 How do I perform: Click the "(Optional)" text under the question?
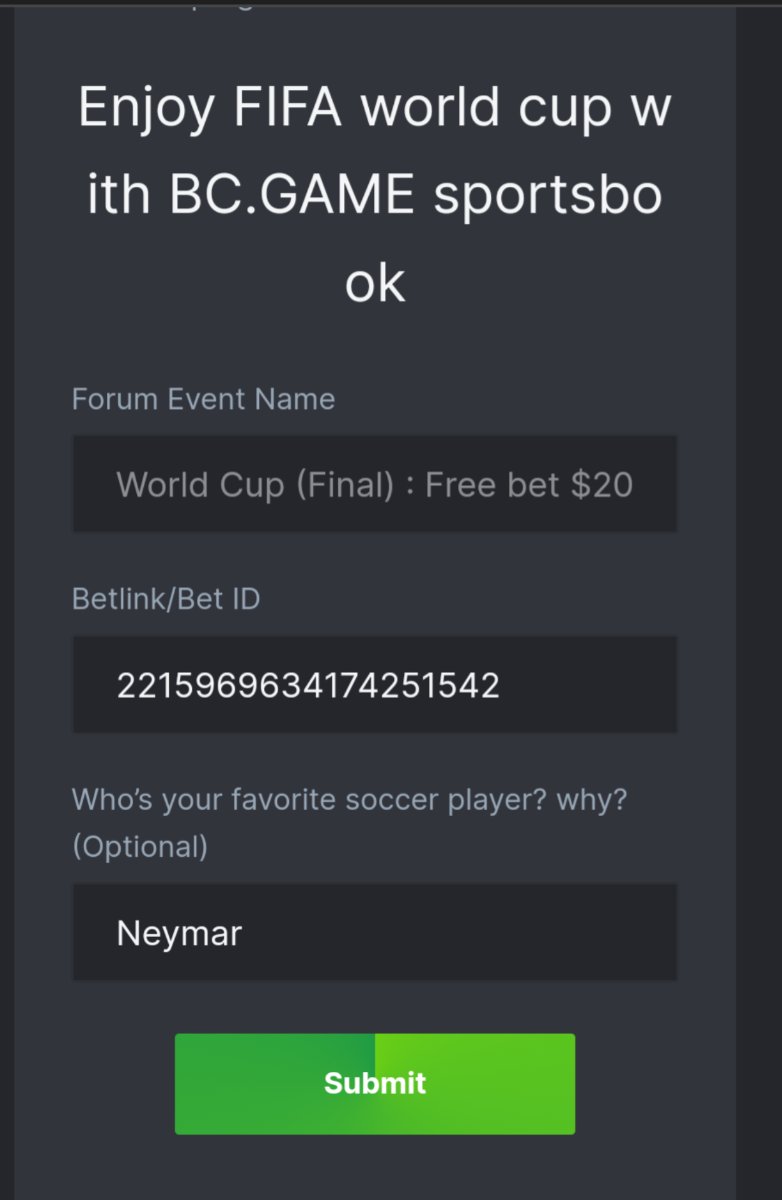[x=140, y=846]
